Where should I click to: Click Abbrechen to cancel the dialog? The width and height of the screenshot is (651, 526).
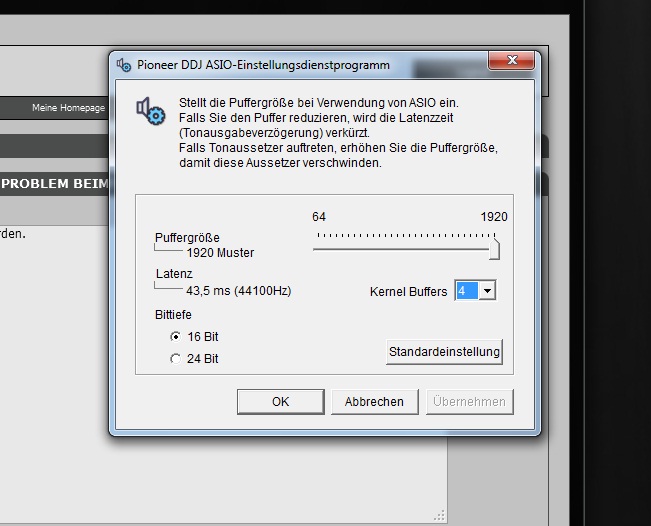click(374, 401)
